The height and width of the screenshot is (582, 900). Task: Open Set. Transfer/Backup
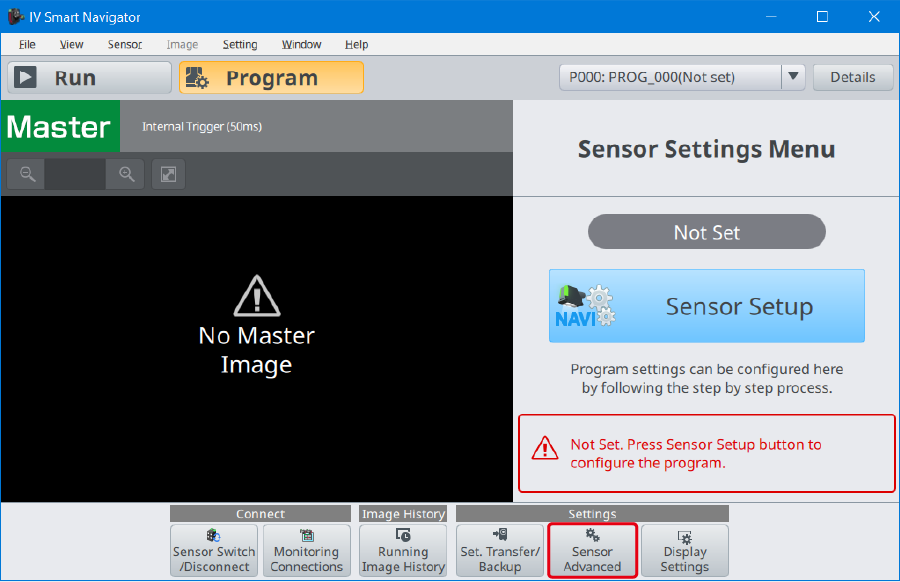(x=500, y=551)
